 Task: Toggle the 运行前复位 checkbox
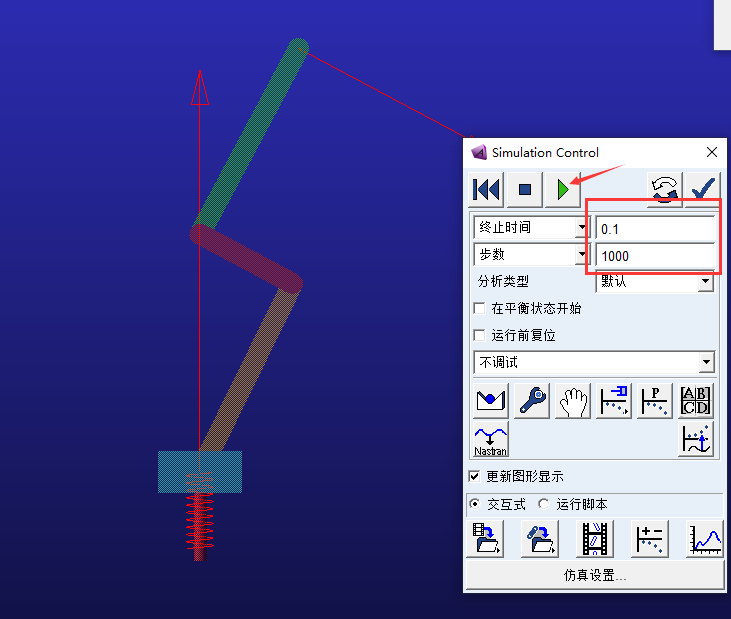click(479, 336)
